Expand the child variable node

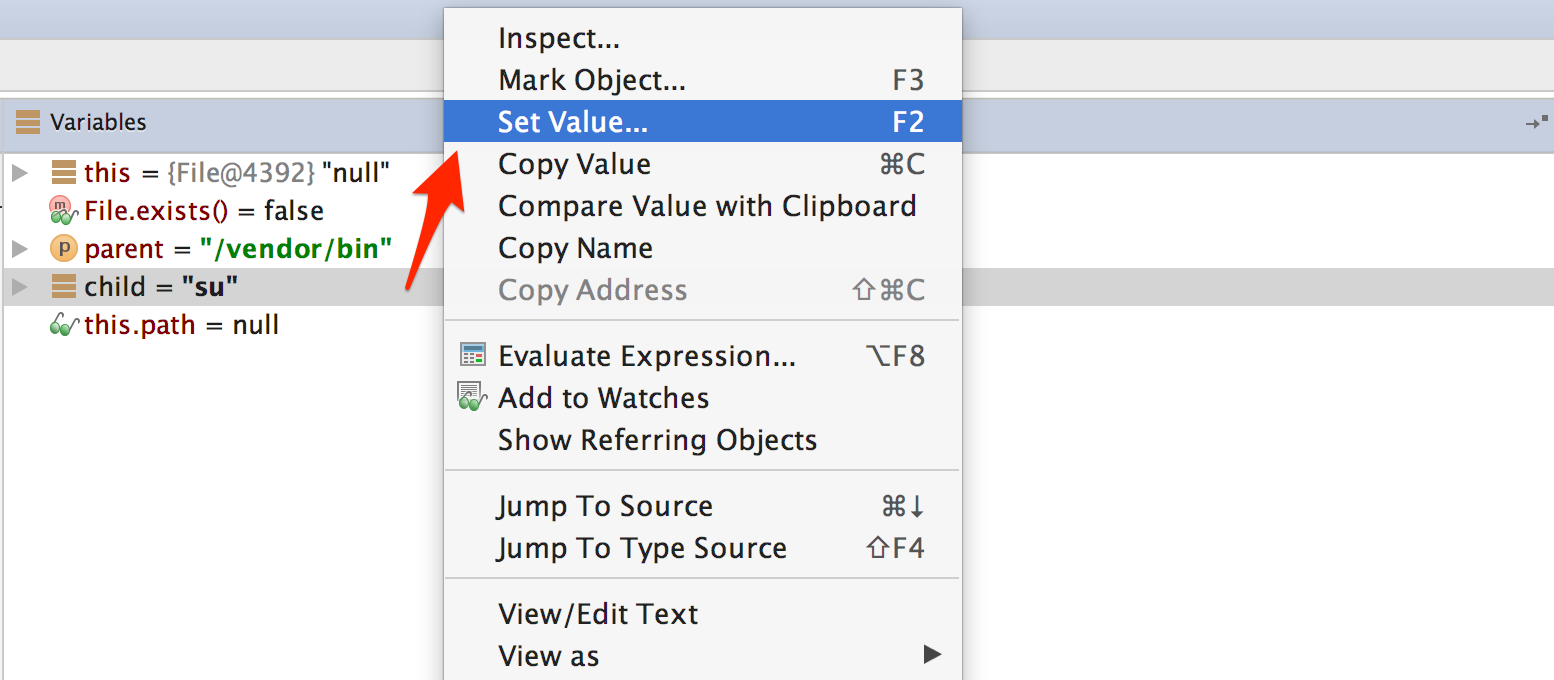tap(19, 287)
